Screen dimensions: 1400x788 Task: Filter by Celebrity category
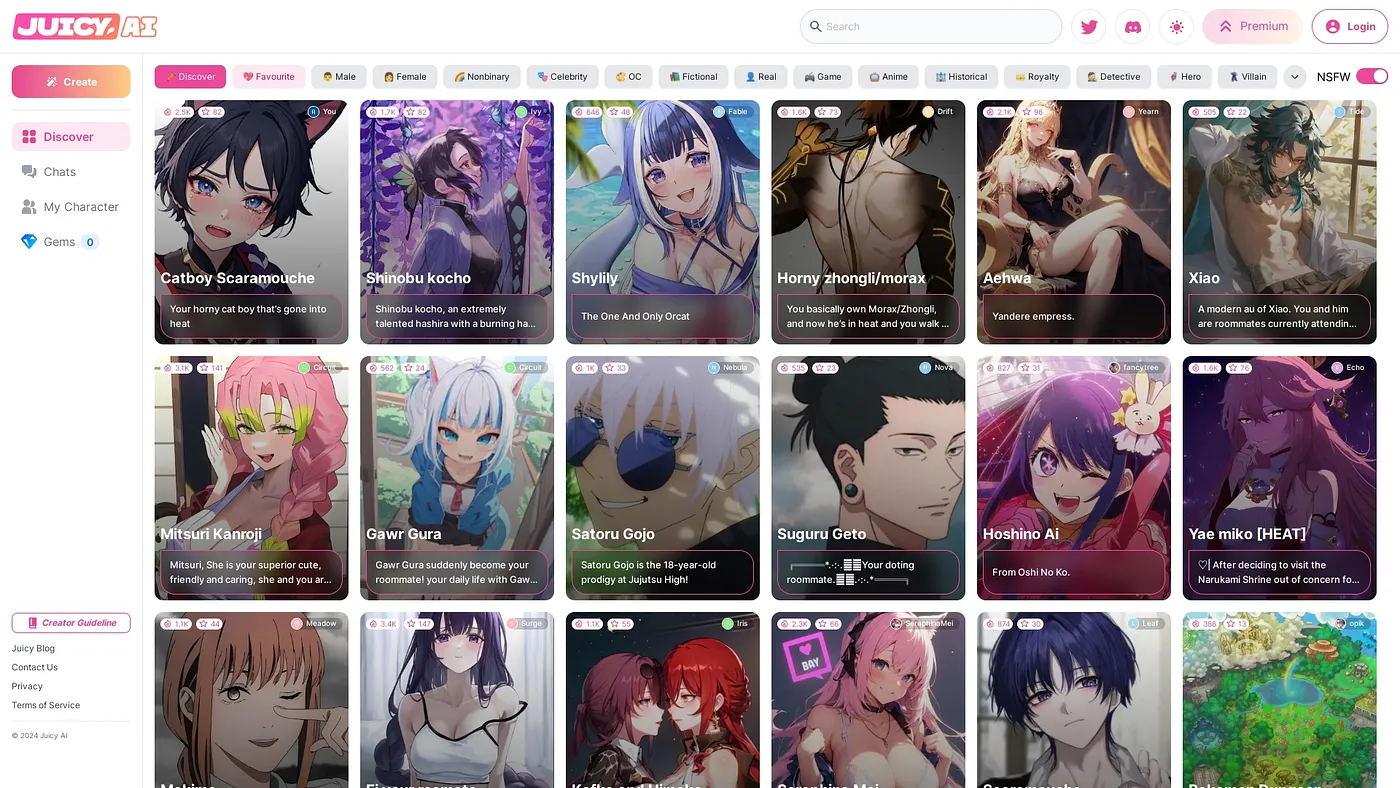tap(562, 77)
